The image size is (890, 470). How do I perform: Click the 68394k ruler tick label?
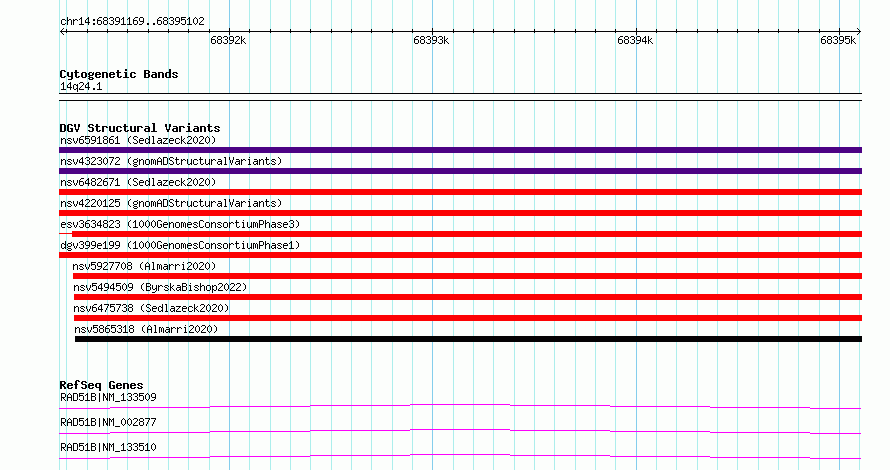click(635, 40)
